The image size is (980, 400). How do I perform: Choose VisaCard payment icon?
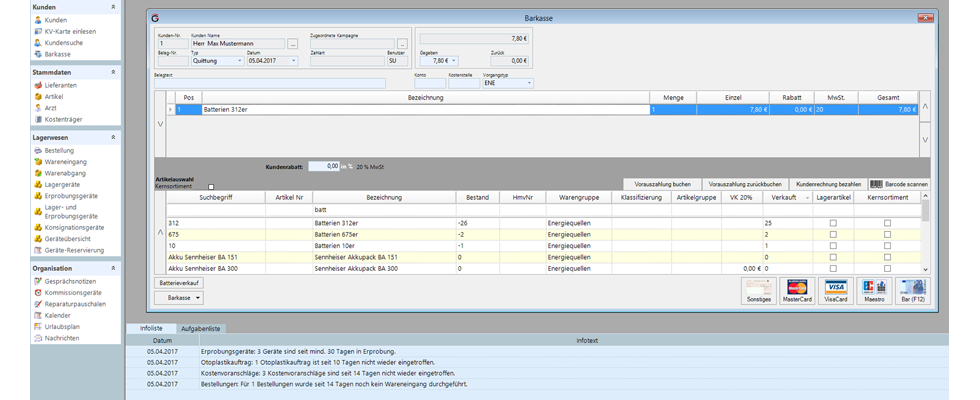click(835, 291)
